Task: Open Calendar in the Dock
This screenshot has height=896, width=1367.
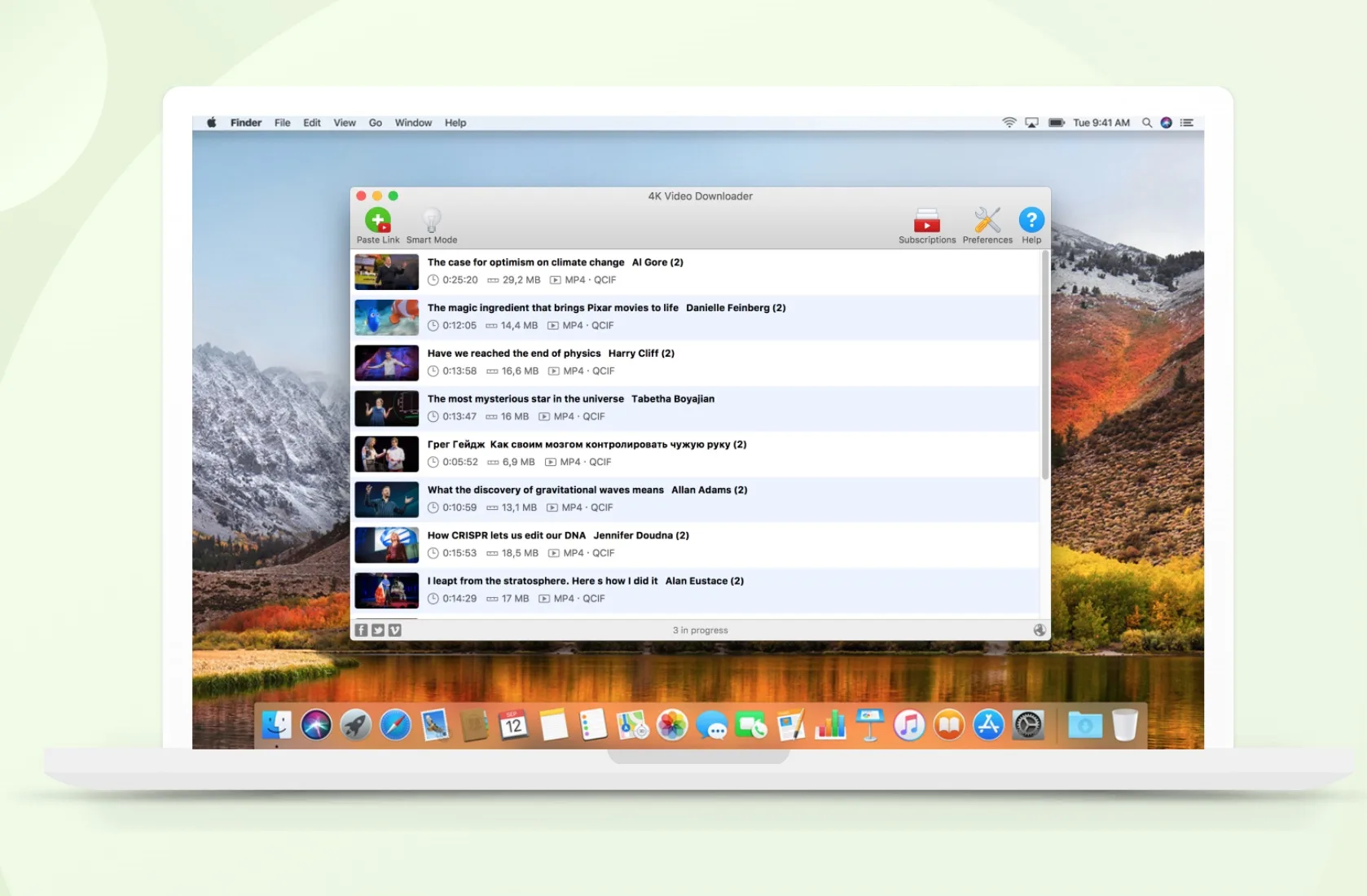Action: (513, 724)
